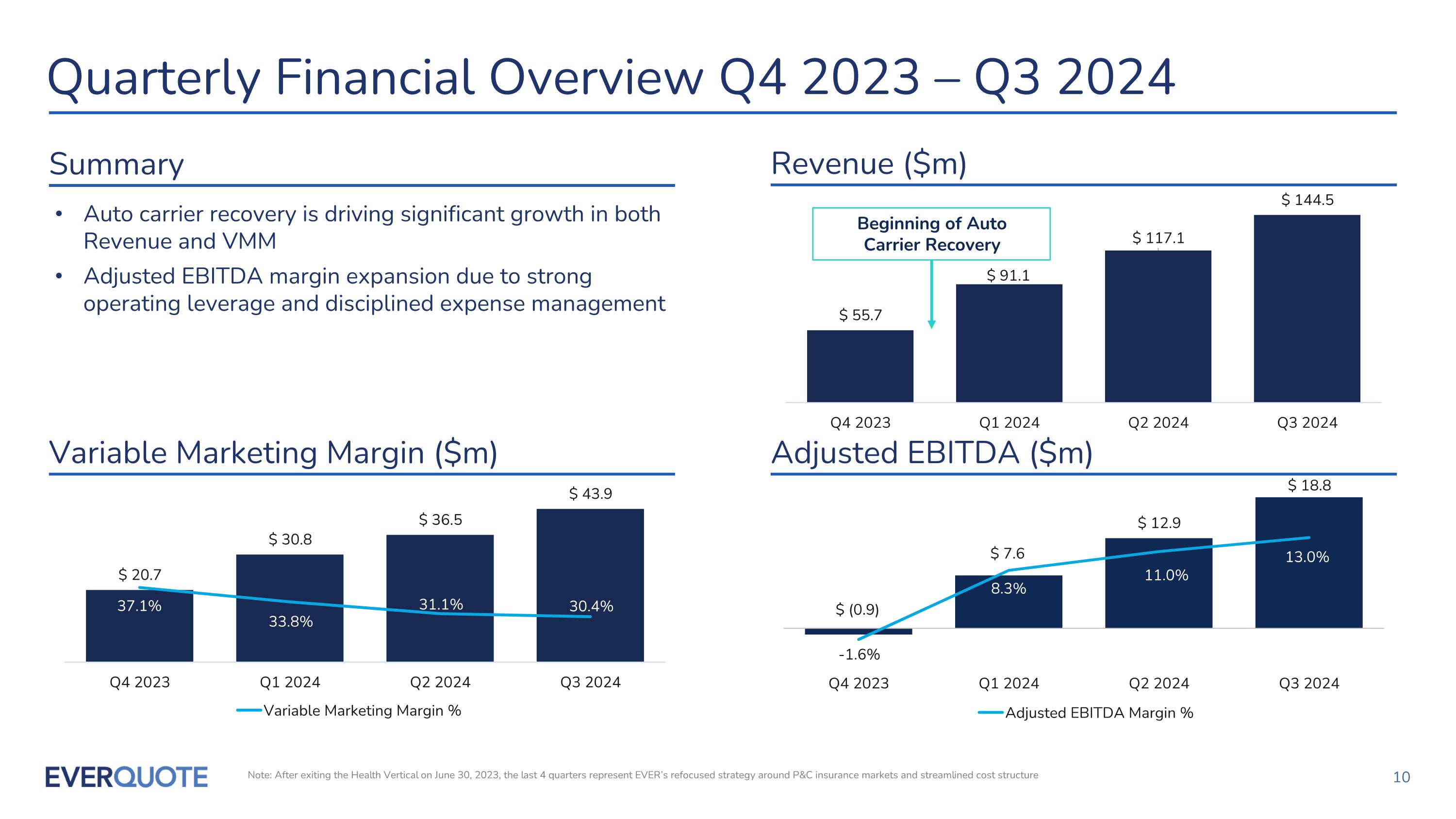1456x819 pixels.
Task: Click the 37.1% margin label
Action: pyautogui.click(x=139, y=606)
